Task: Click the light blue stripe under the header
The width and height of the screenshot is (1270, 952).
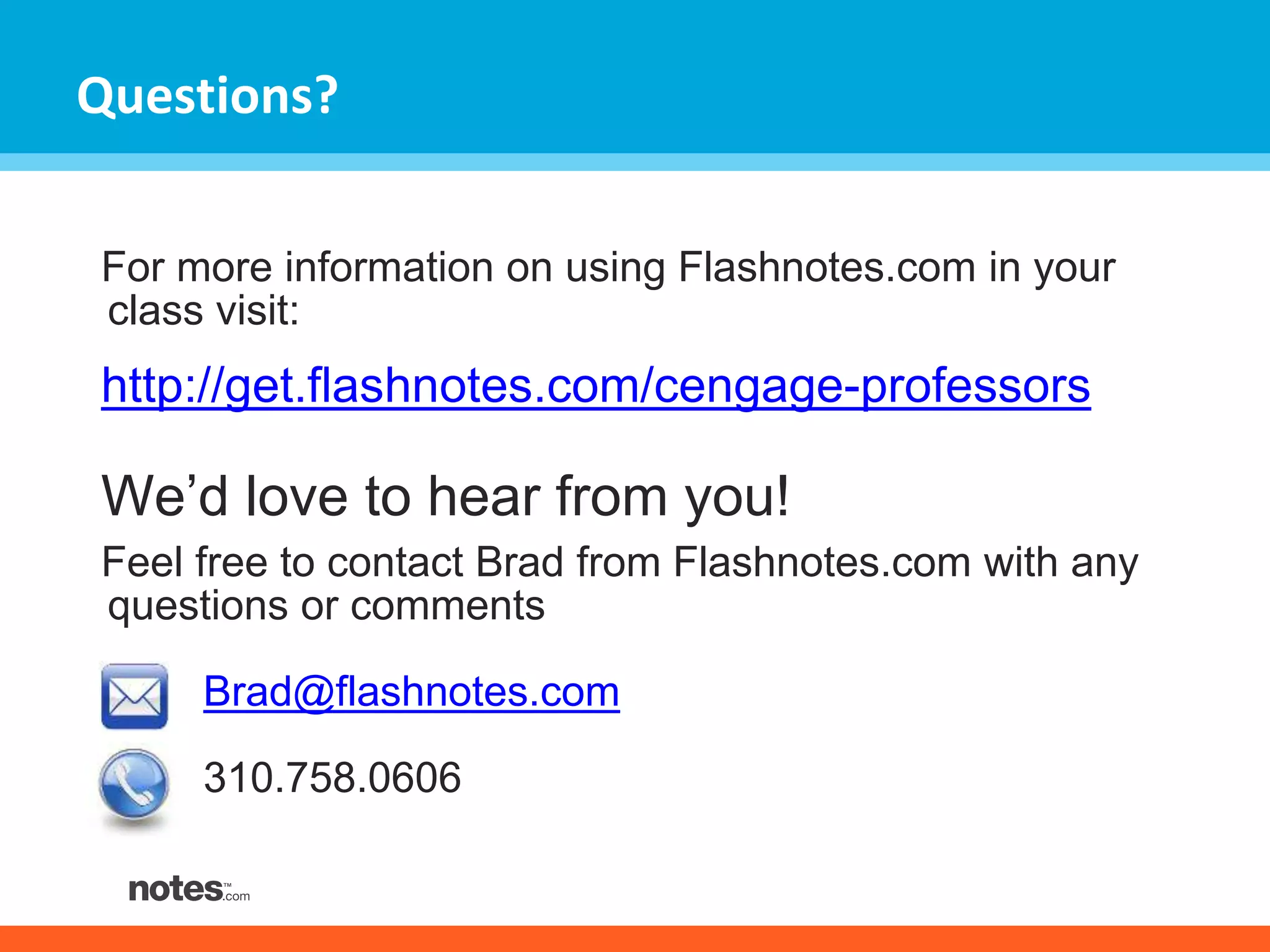Action: (x=635, y=162)
